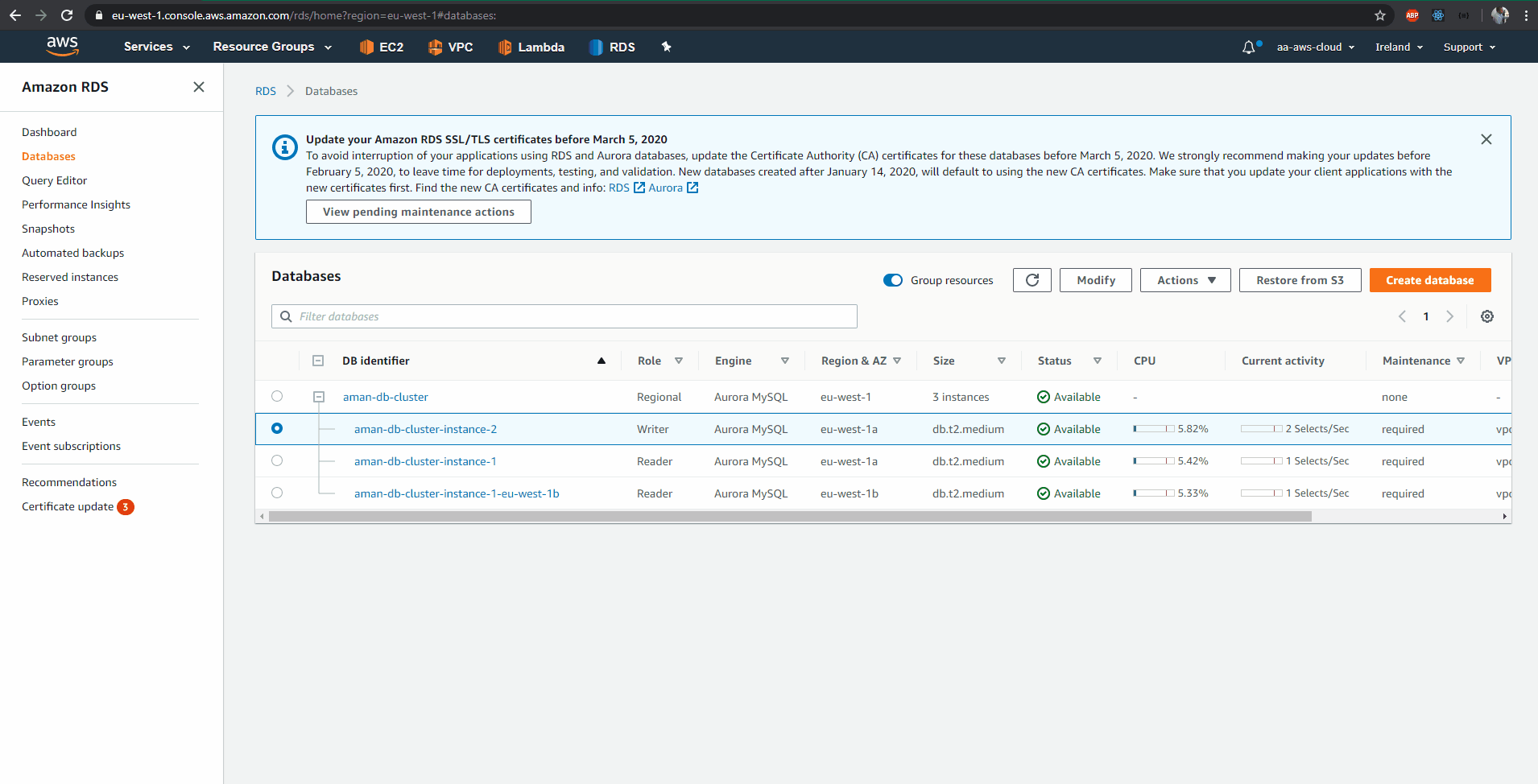The image size is (1538, 784).
Task: Open table preferences gear icon
Action: click(x=1486, y=316)
